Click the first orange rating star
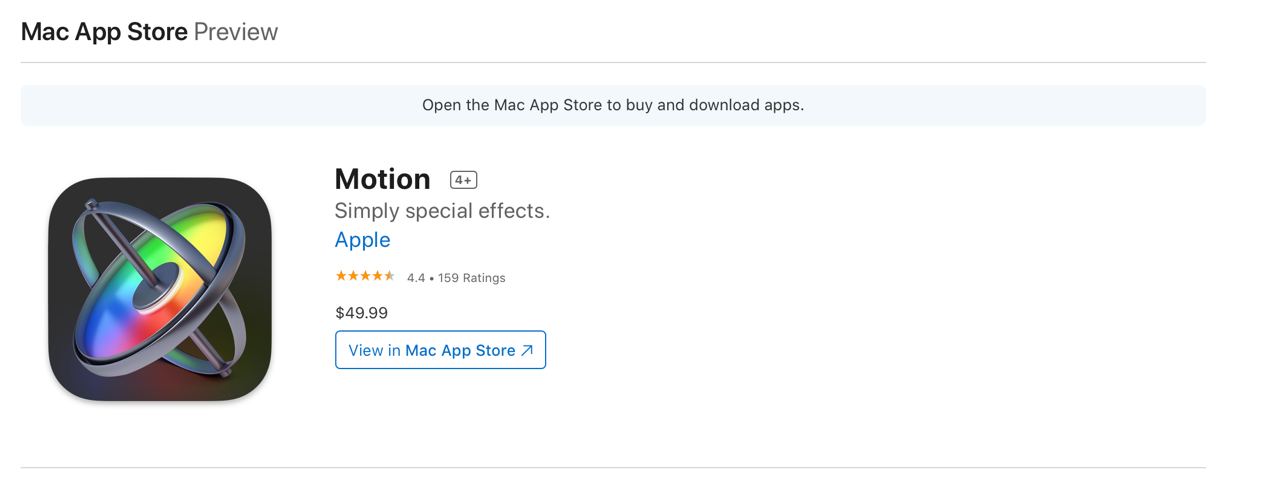The width and height of the screenshot is (1280, 483). [x=341, y=276]
